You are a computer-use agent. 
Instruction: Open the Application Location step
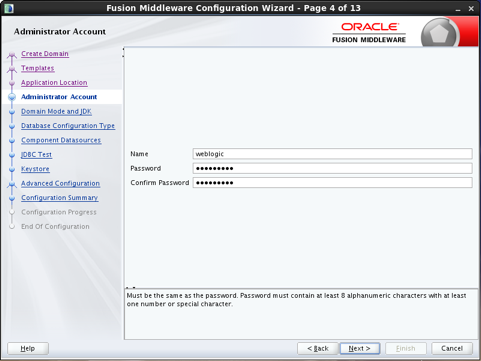[x=54, y=82]
